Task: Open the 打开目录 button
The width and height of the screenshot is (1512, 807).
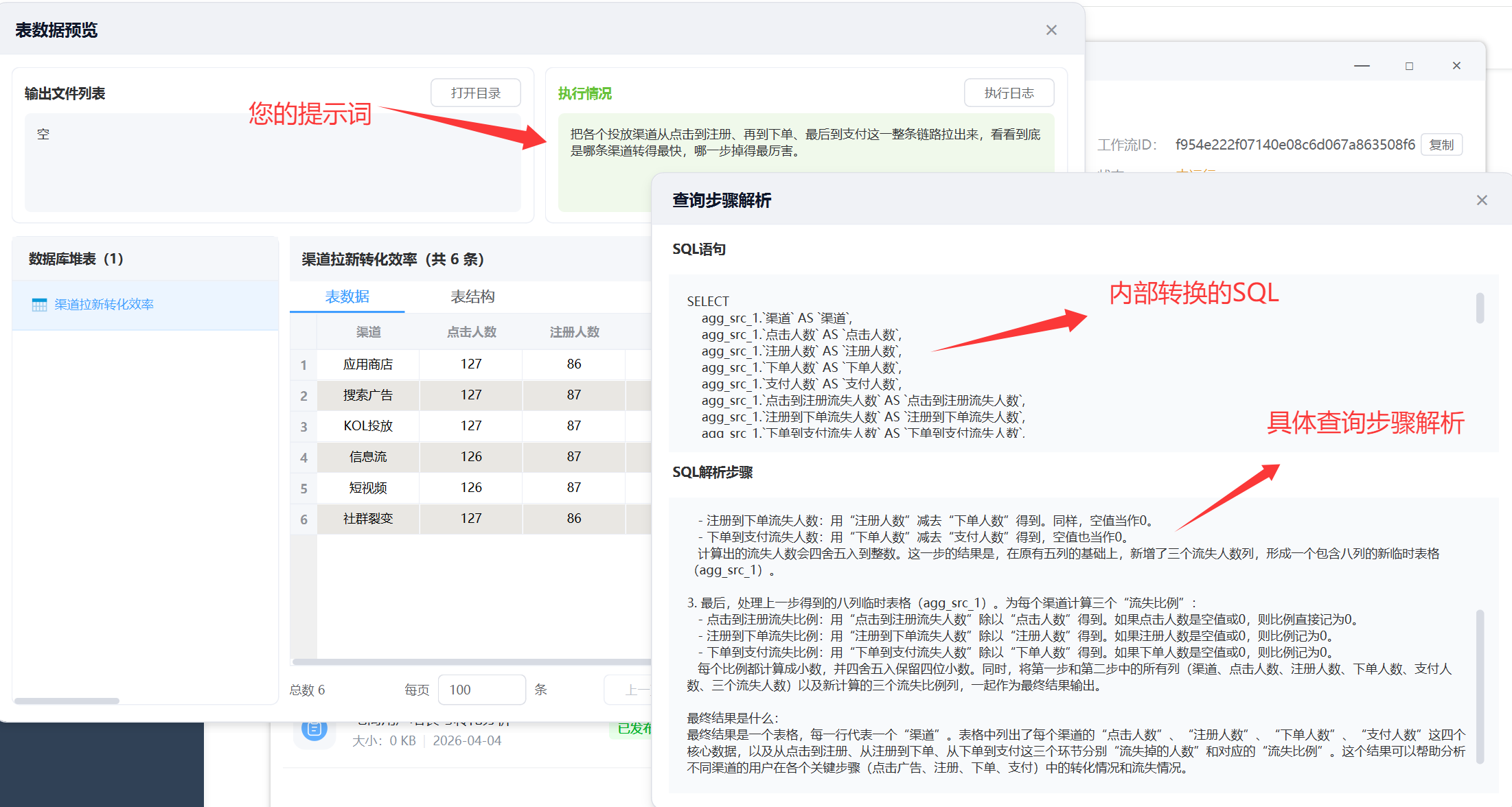Action: (475, 93)
